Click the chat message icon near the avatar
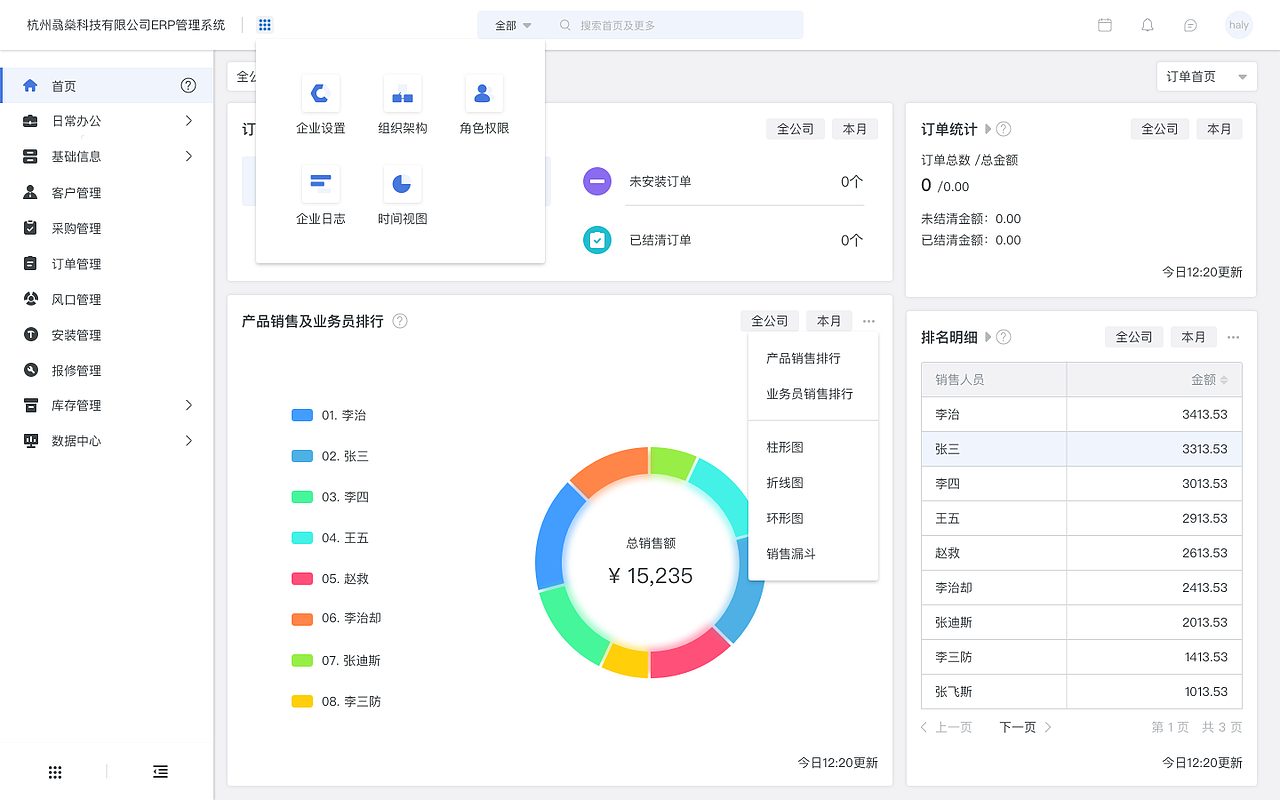The image size is (1280, 800). pyautogui.click(x=1190, y=25)
